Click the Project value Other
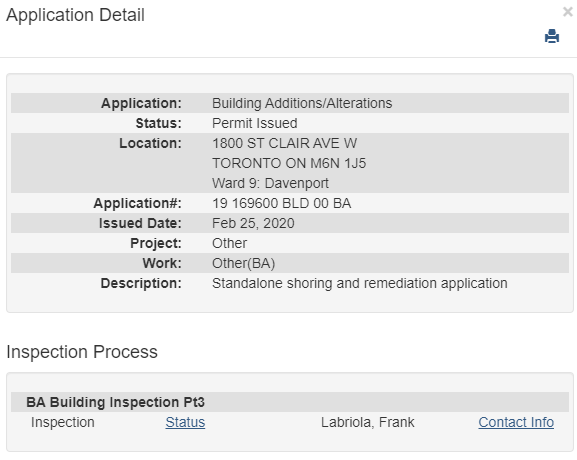Screen dimensions: 577x460 pos(229,243)
